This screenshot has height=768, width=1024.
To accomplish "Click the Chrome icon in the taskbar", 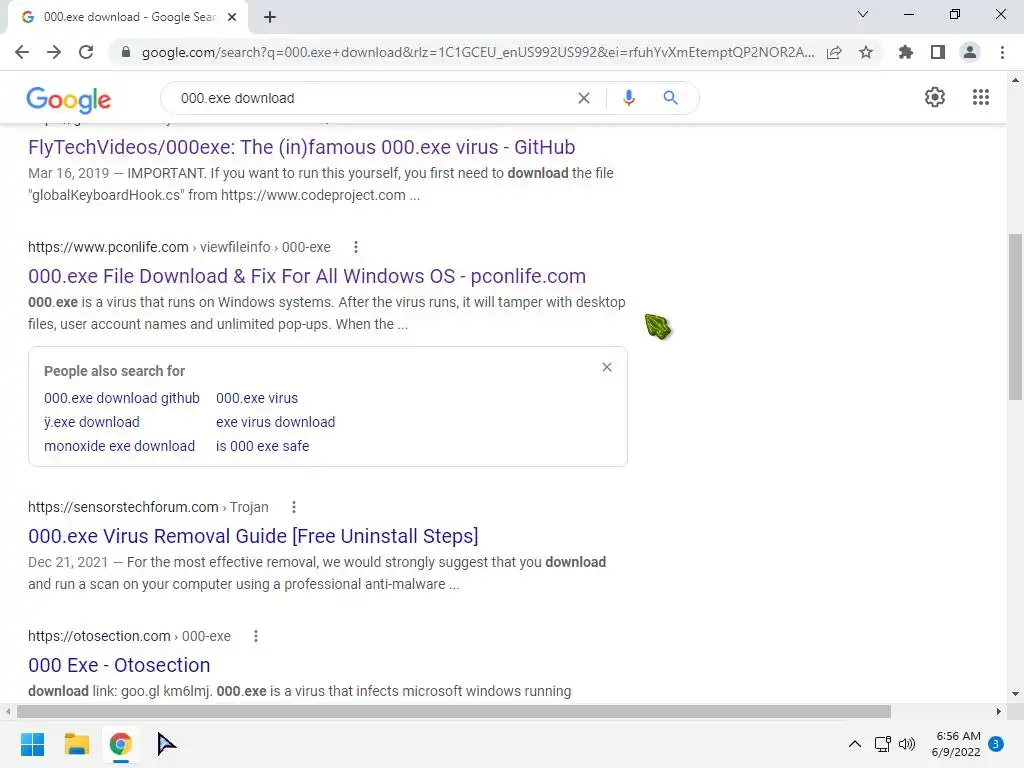I will (x=120, y=744).
